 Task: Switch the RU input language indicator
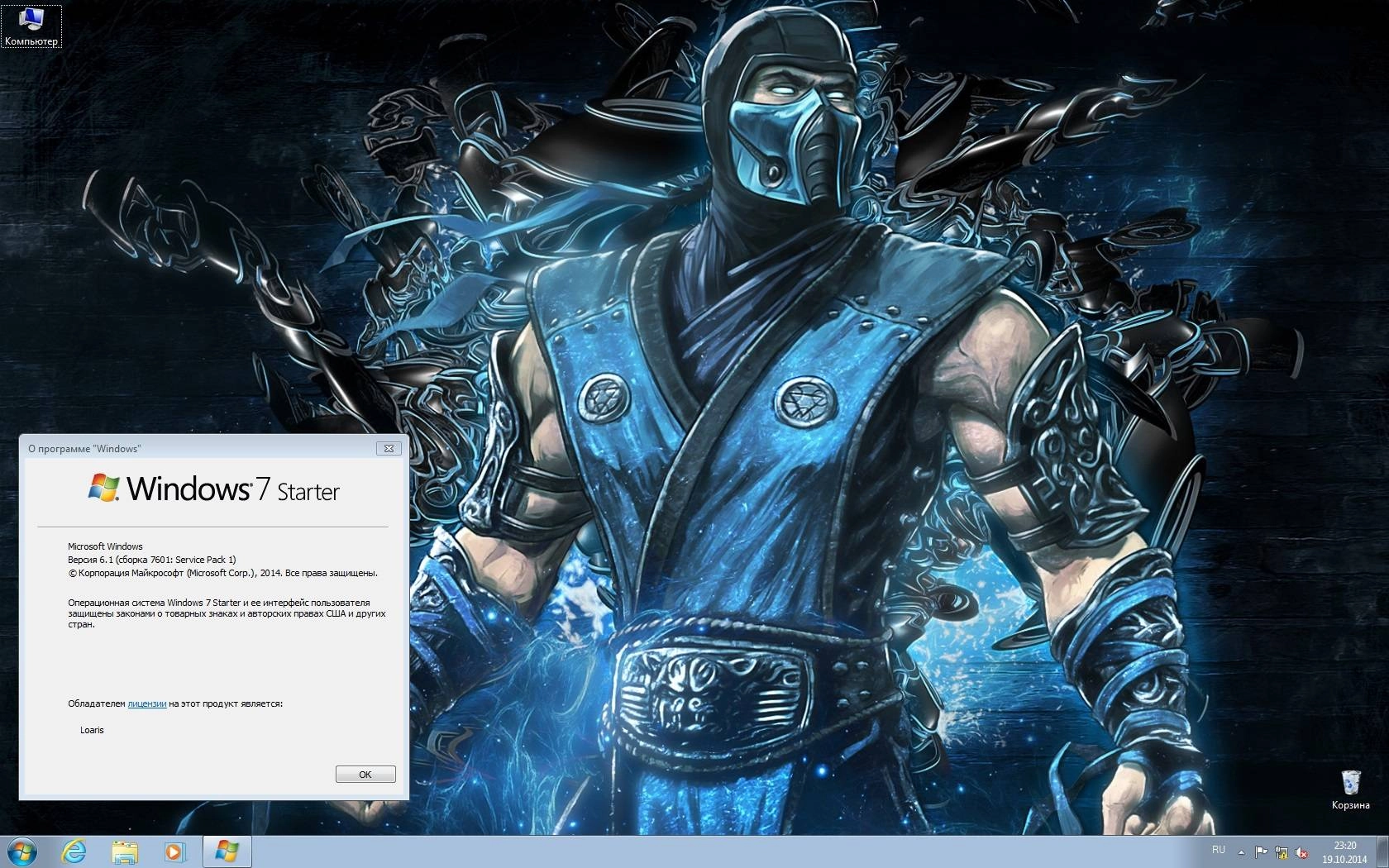tap(1219, 850)
